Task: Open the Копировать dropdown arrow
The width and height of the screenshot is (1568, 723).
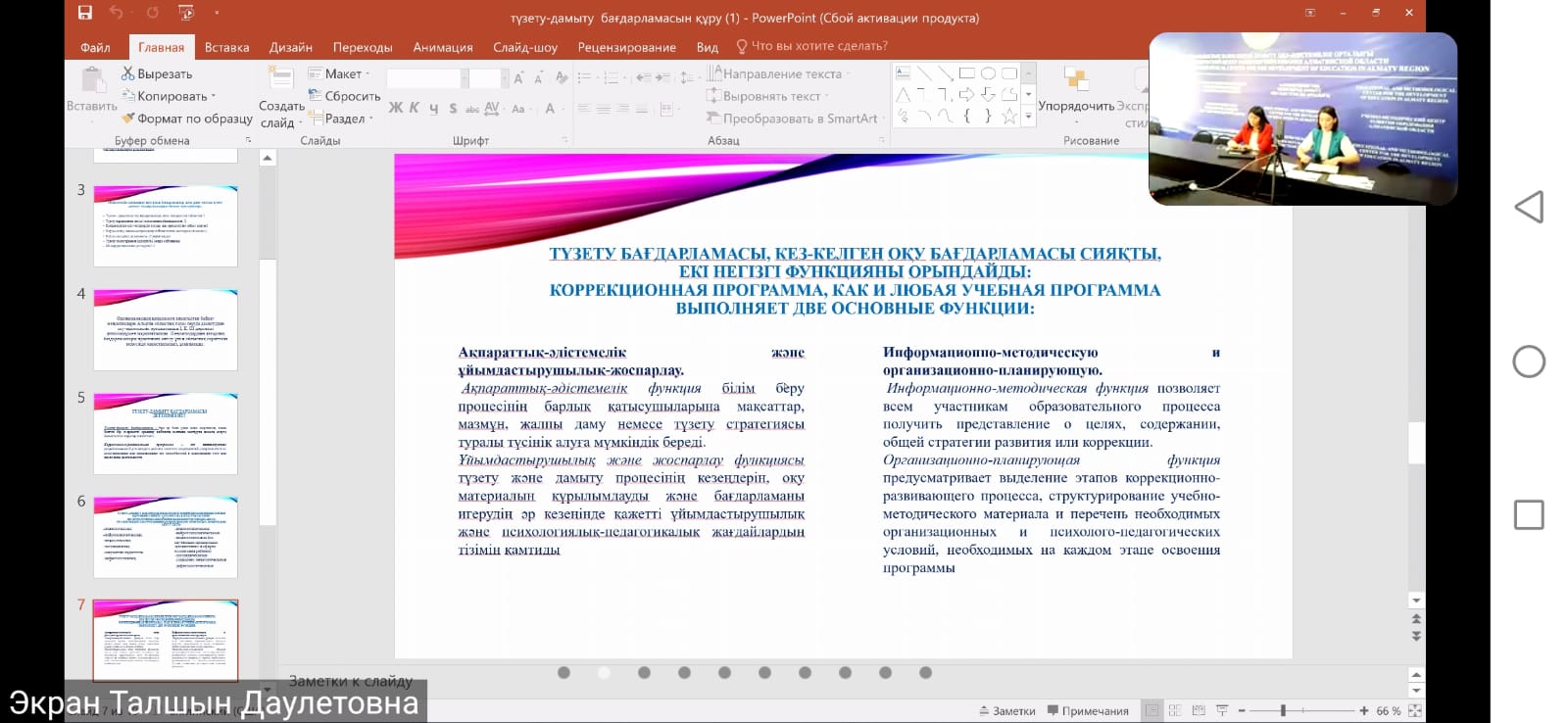Action: coord(214,96)
